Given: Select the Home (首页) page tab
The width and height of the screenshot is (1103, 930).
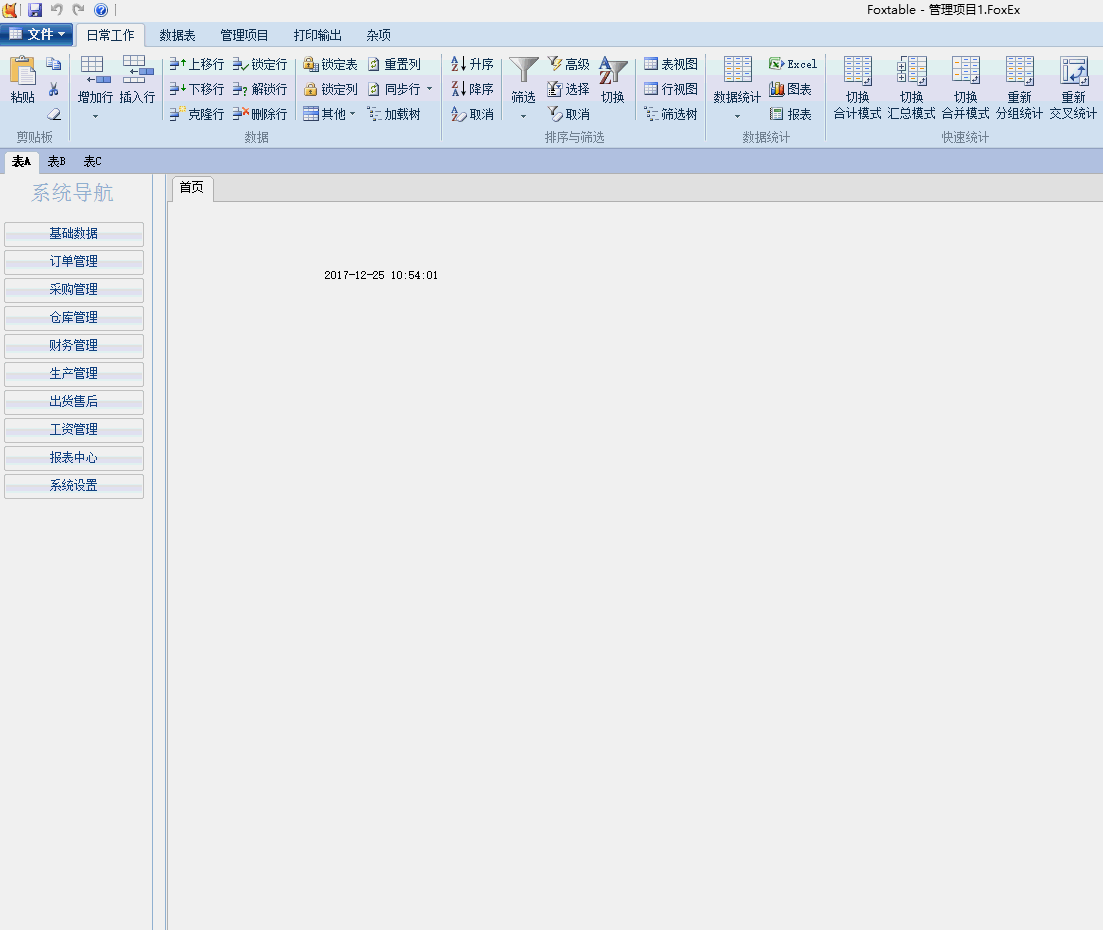Looking at the screenshot, I should click(x=191, y=187).
